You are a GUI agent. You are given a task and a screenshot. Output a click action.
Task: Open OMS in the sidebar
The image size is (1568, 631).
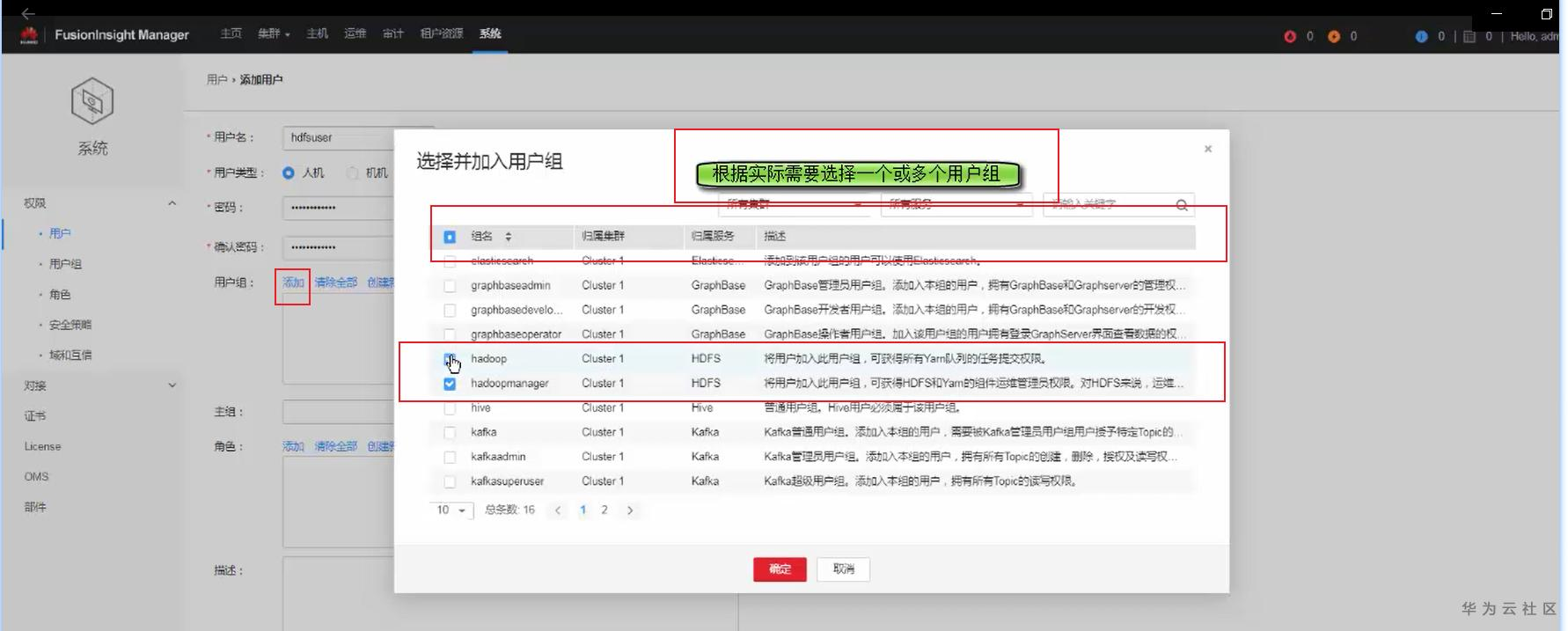point(36,477)
